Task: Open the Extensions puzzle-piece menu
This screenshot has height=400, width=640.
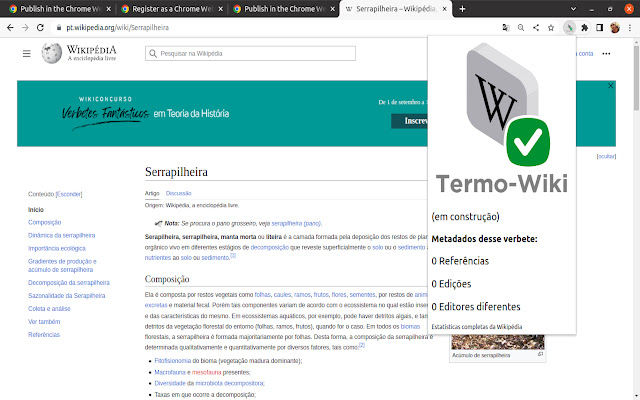Action: coord(584,28)
